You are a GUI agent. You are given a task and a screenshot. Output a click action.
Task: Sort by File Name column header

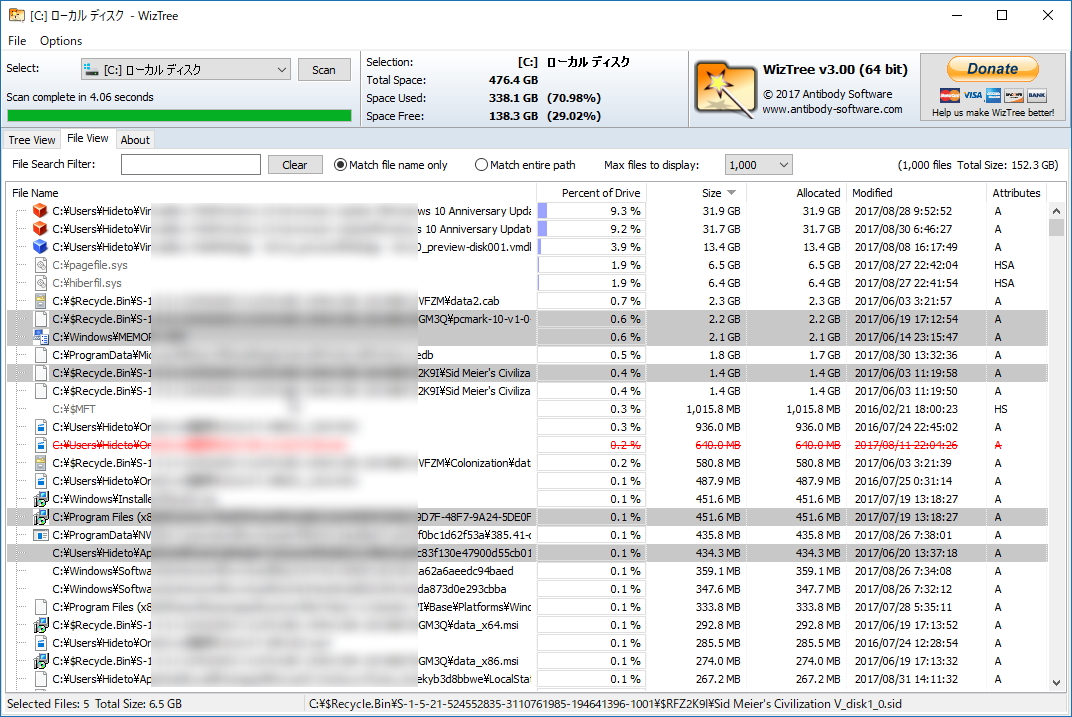click(271, 193)
